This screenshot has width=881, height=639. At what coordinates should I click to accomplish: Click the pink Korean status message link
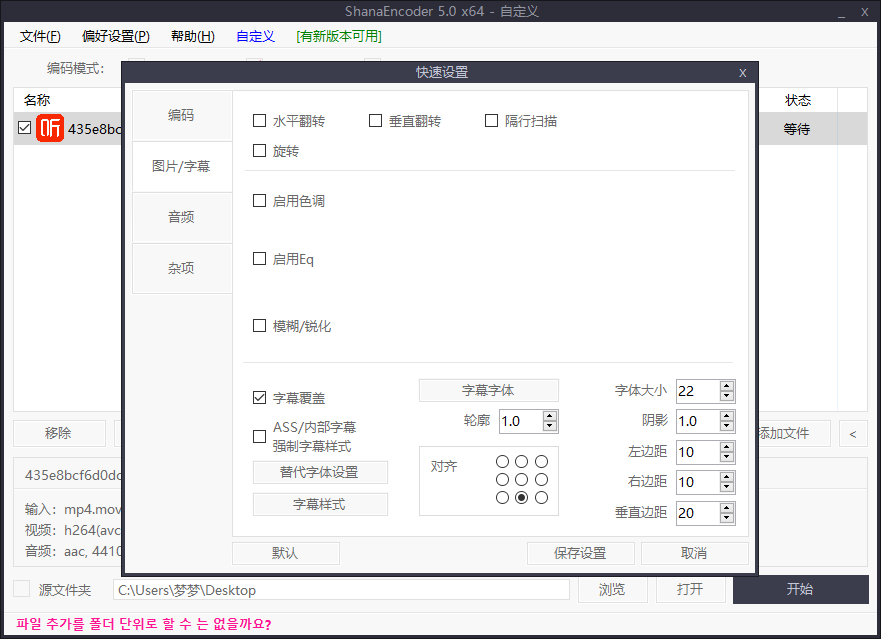[x=144, y=624]
